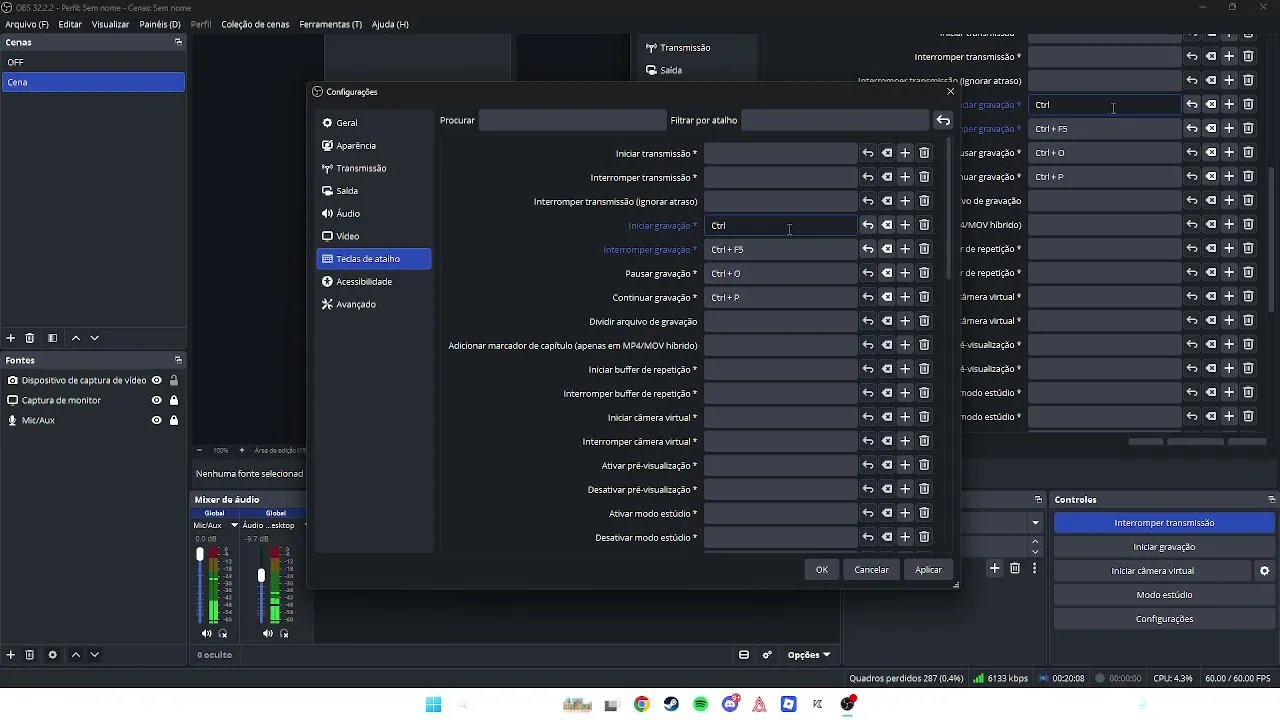The image size is (1280, 720).
Task: Open Discord from the taskbar
Action: click(x=731, y=704)
